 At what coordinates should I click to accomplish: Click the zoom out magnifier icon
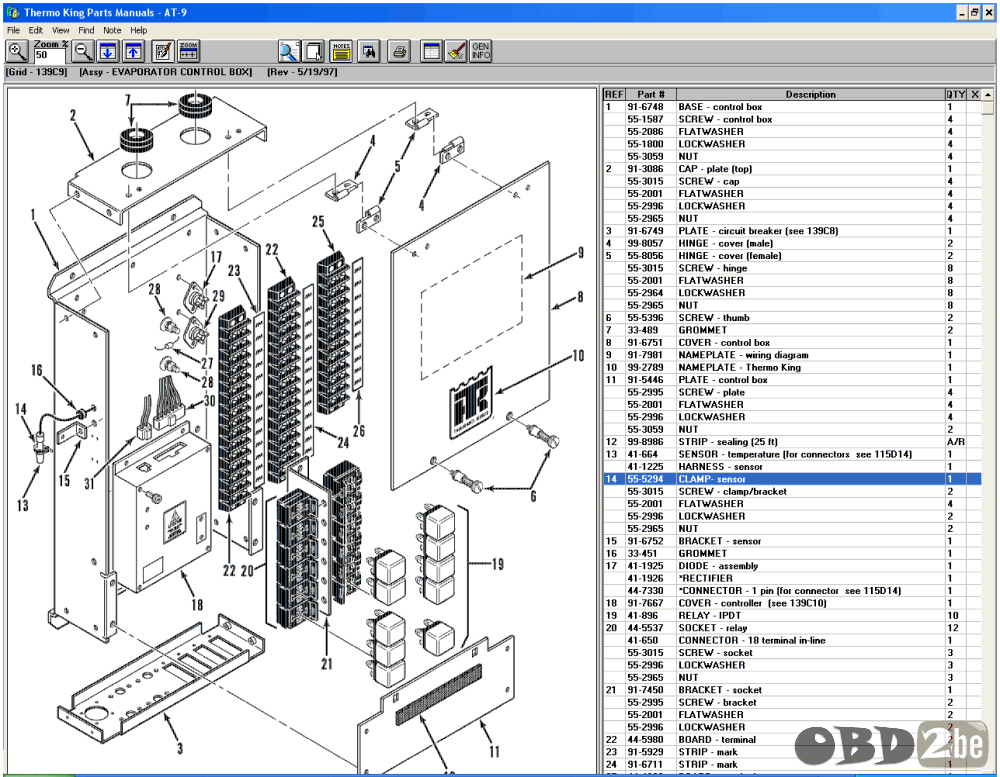pyautogui.click(x=83, y=51)
